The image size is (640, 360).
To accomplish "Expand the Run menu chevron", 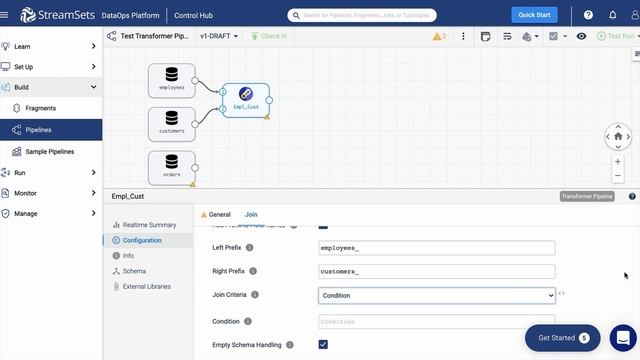I will (93, 173).
